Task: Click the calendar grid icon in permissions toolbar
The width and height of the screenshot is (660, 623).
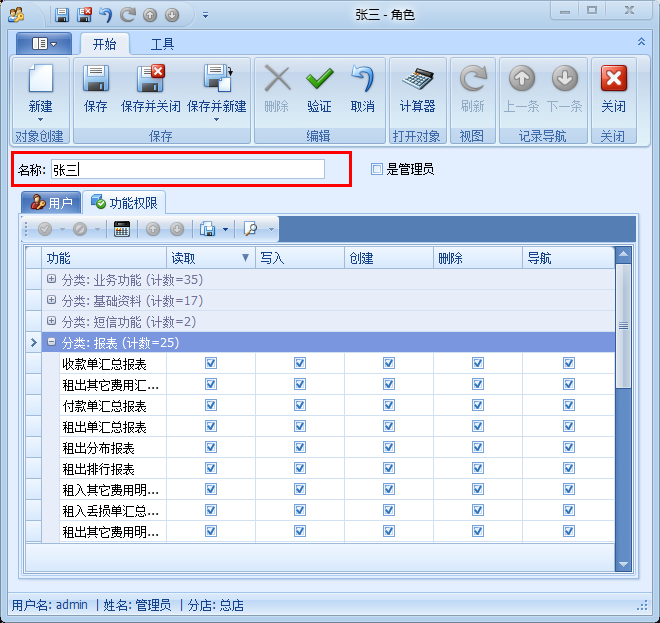Action: pos(122,229)
